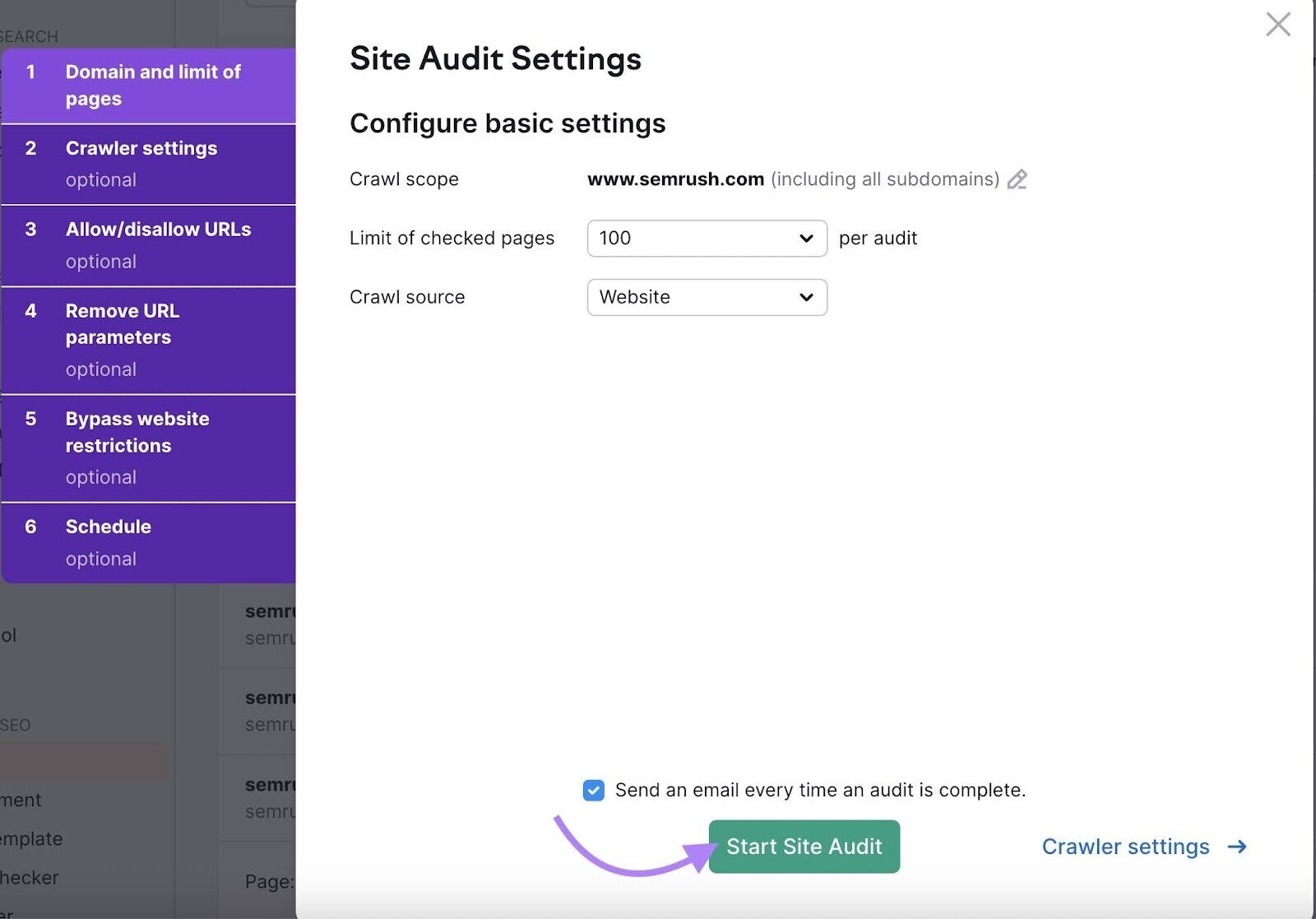The image size is (1316, 919).
Task: Open the Crawl source dropdown
Action: pos(707,297)
